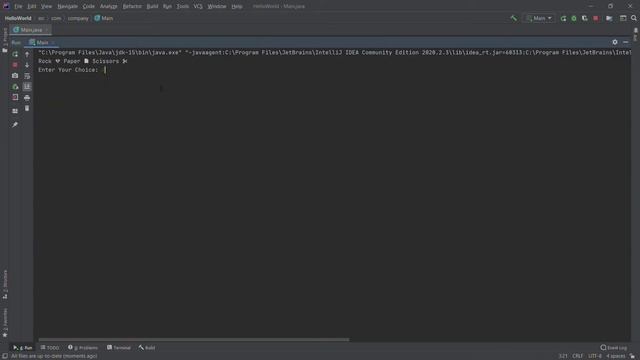Viewport: 640px width, 360px height.
Task: Open Project Structure icon in toolbar
Action: (x=609, y=18)
